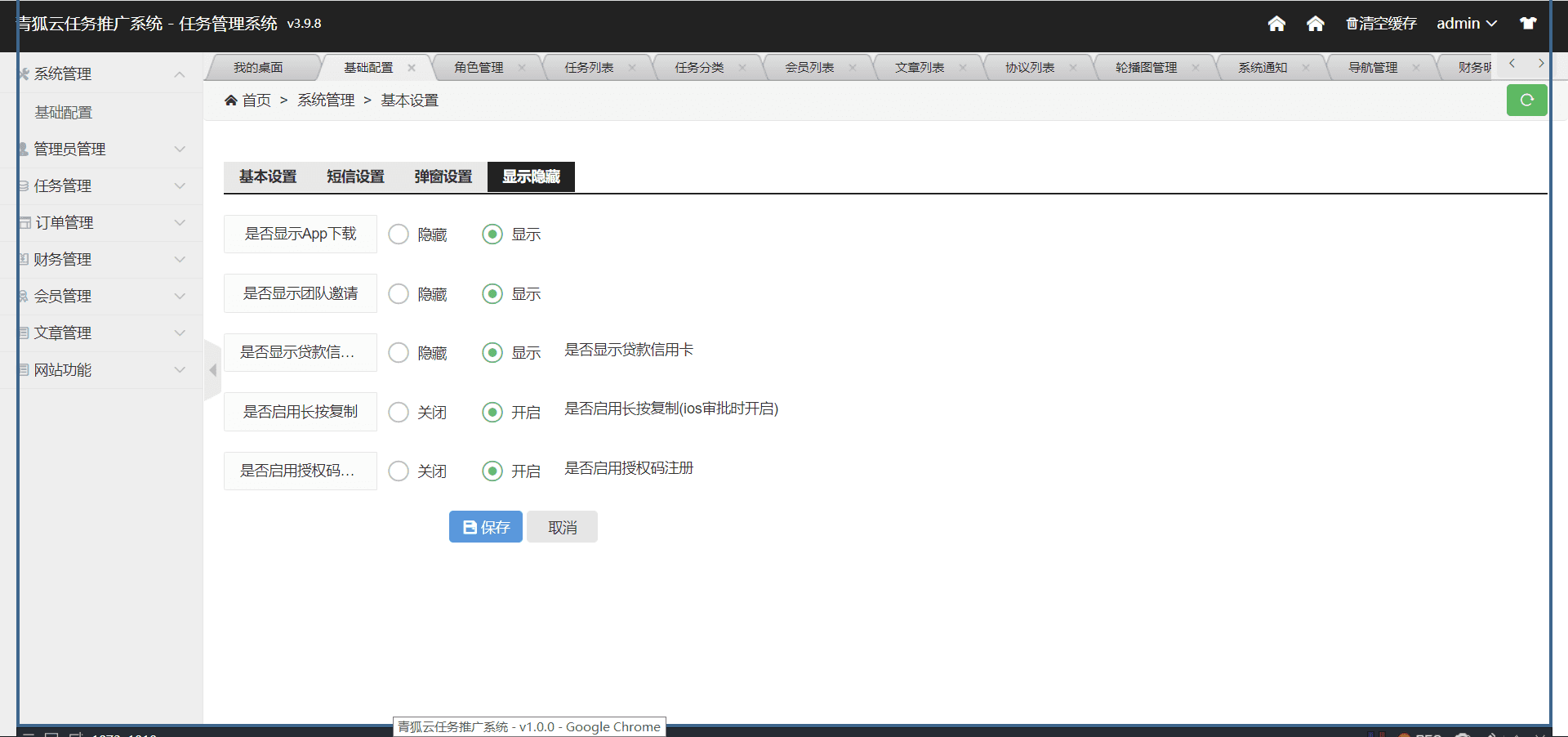The height and width of the screenshot is (737, 1568).
Task: Click the blue 保存 button
Action: click(485, 527)
